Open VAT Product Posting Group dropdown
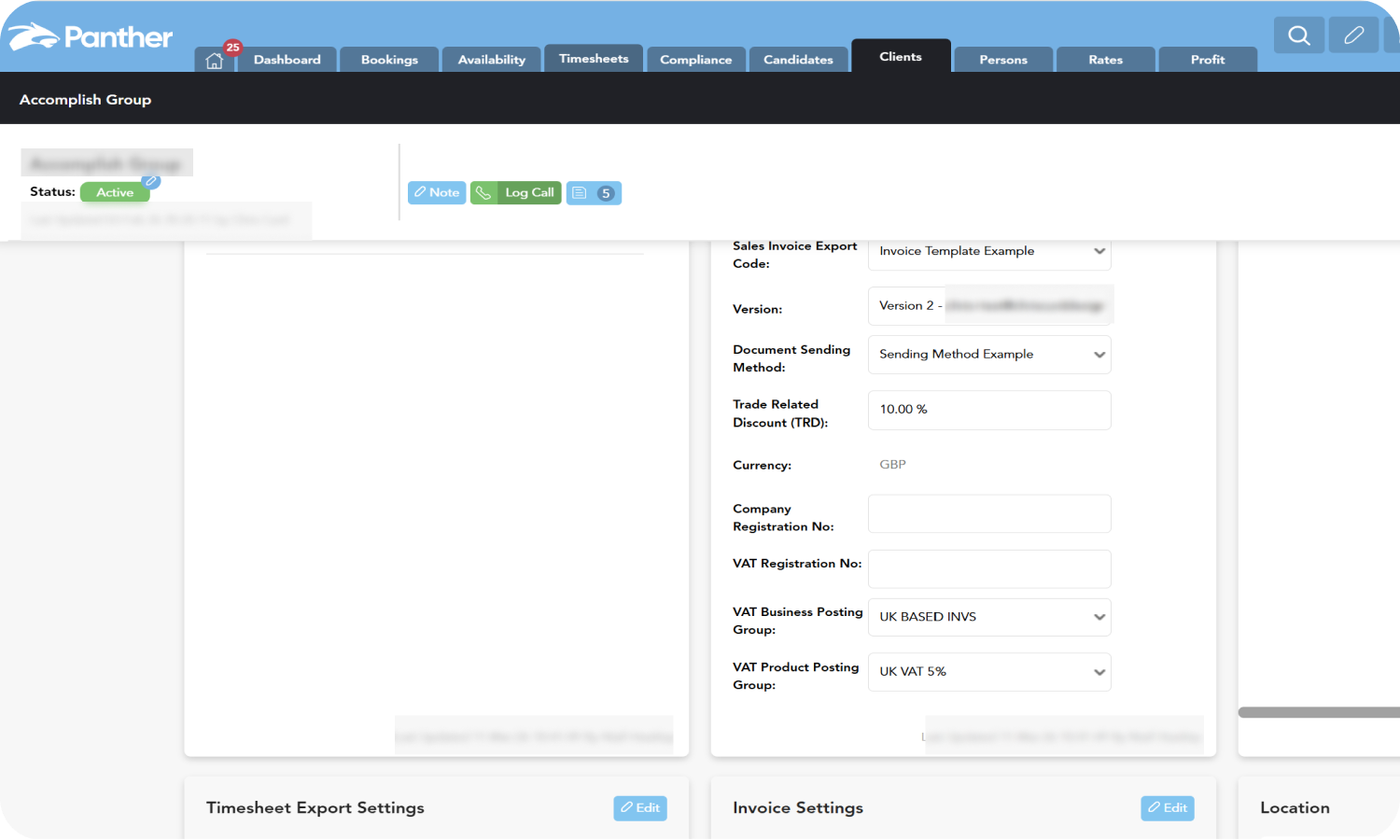Screen dimensions: 1400x840 point(989,672)
